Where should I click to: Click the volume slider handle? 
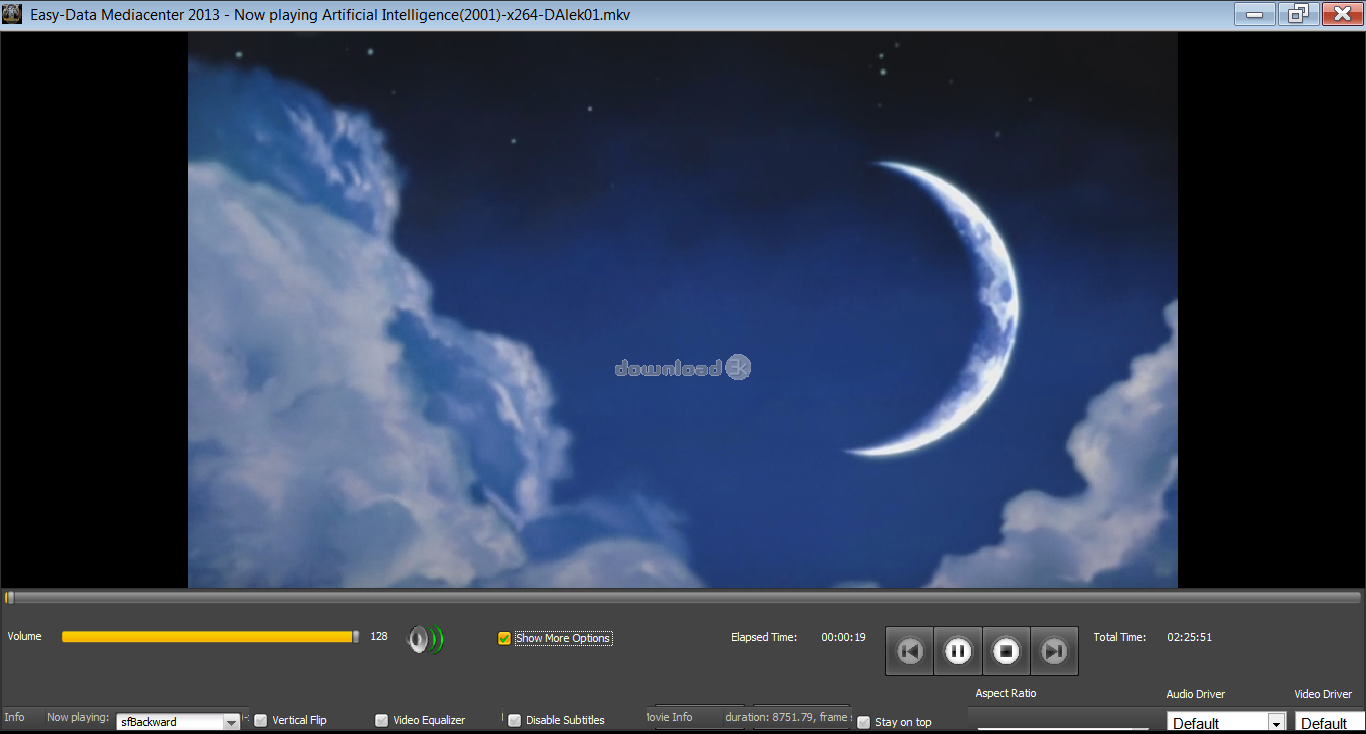coord(356,637)
